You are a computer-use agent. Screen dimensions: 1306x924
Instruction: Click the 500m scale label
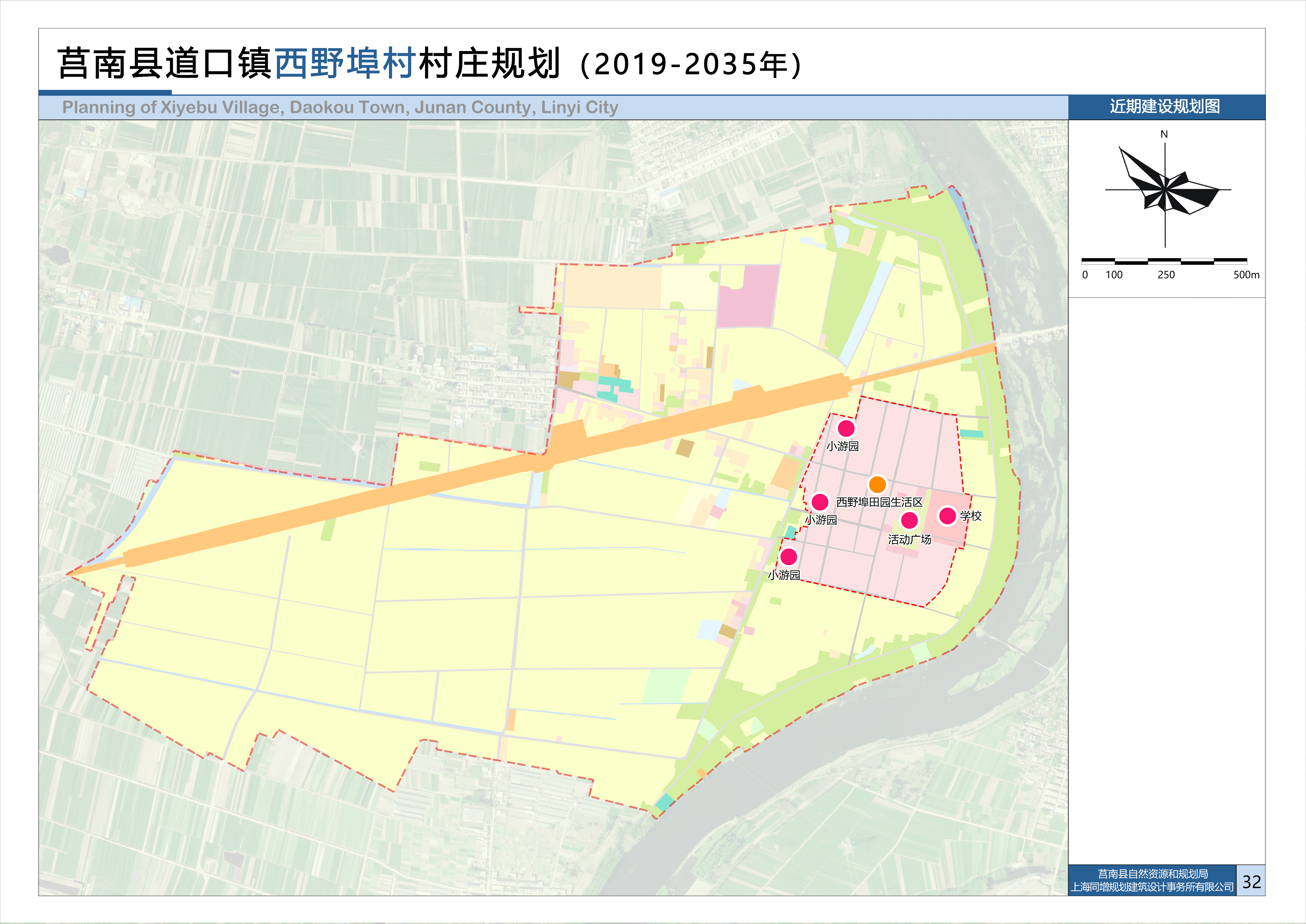tap(1246, 275)
